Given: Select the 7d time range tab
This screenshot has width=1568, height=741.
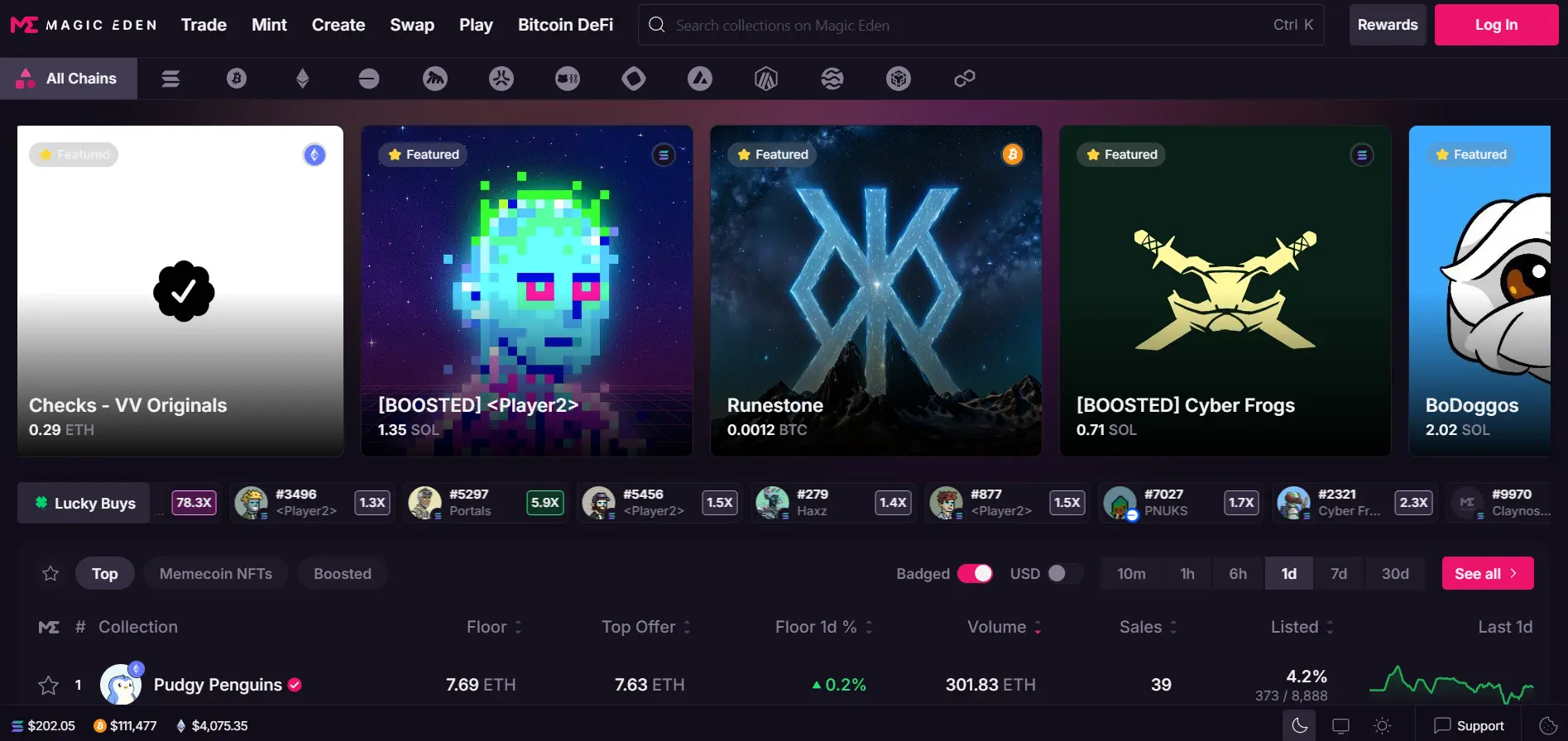Looking at the screenshot, I should coord(1338,574).
